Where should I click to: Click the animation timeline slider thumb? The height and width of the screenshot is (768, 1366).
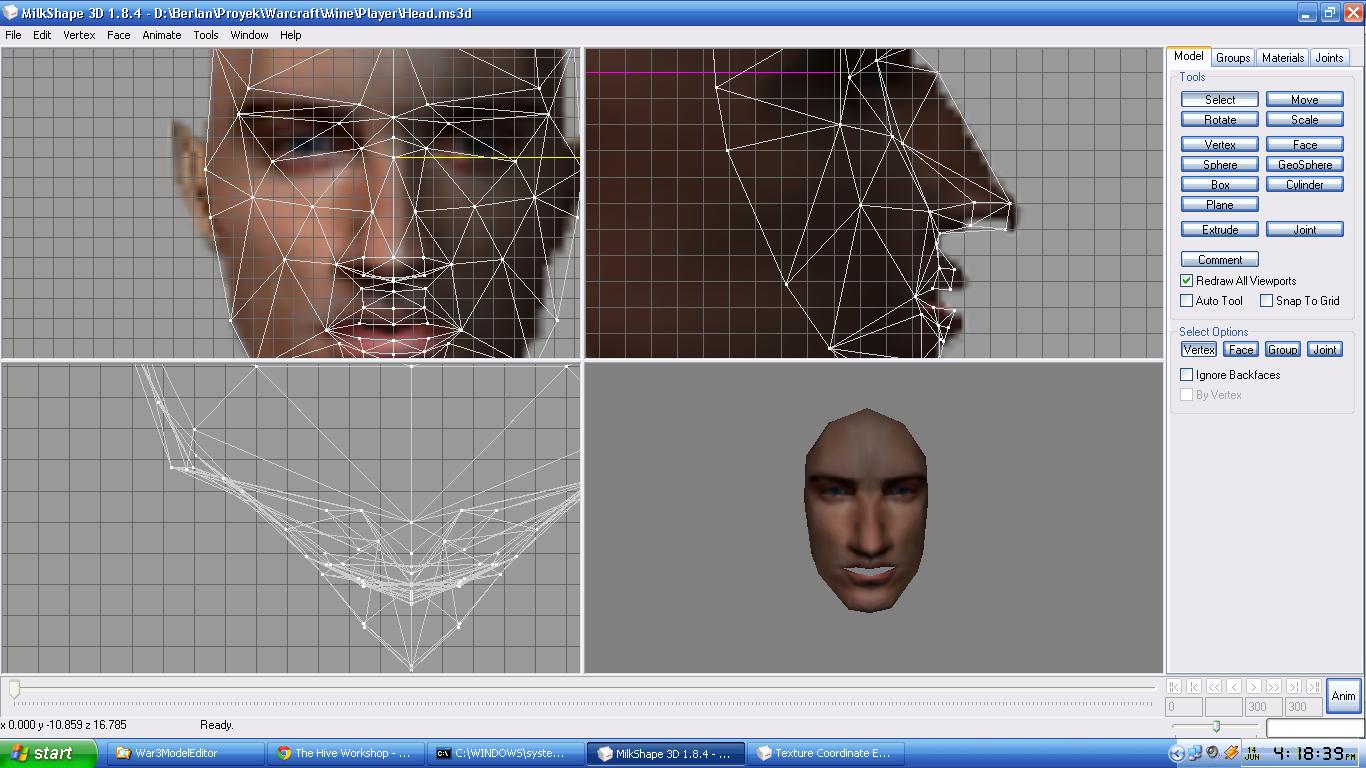tap(14, 689)
